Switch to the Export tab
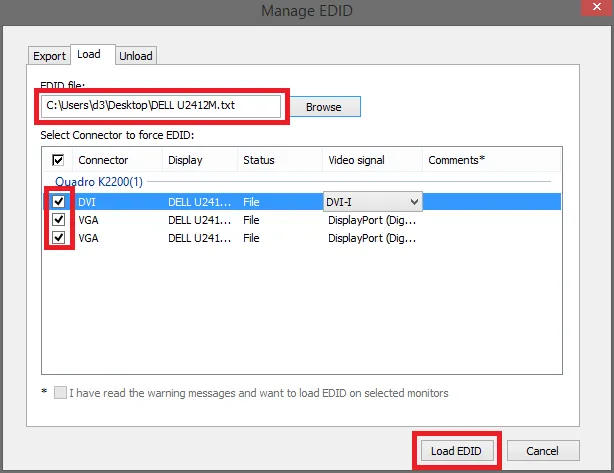The height and width of the screenshot is (473, 614). pyautogui.click(x=49, y=56)
